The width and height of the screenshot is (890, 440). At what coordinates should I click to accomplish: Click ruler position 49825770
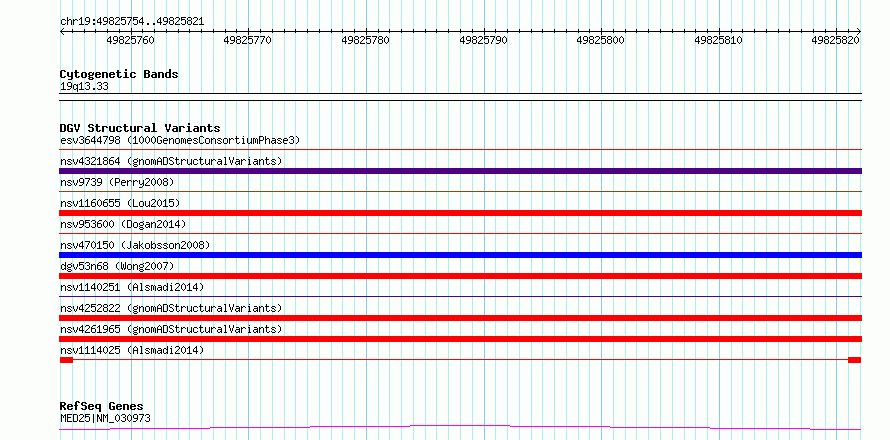[247, 40]
